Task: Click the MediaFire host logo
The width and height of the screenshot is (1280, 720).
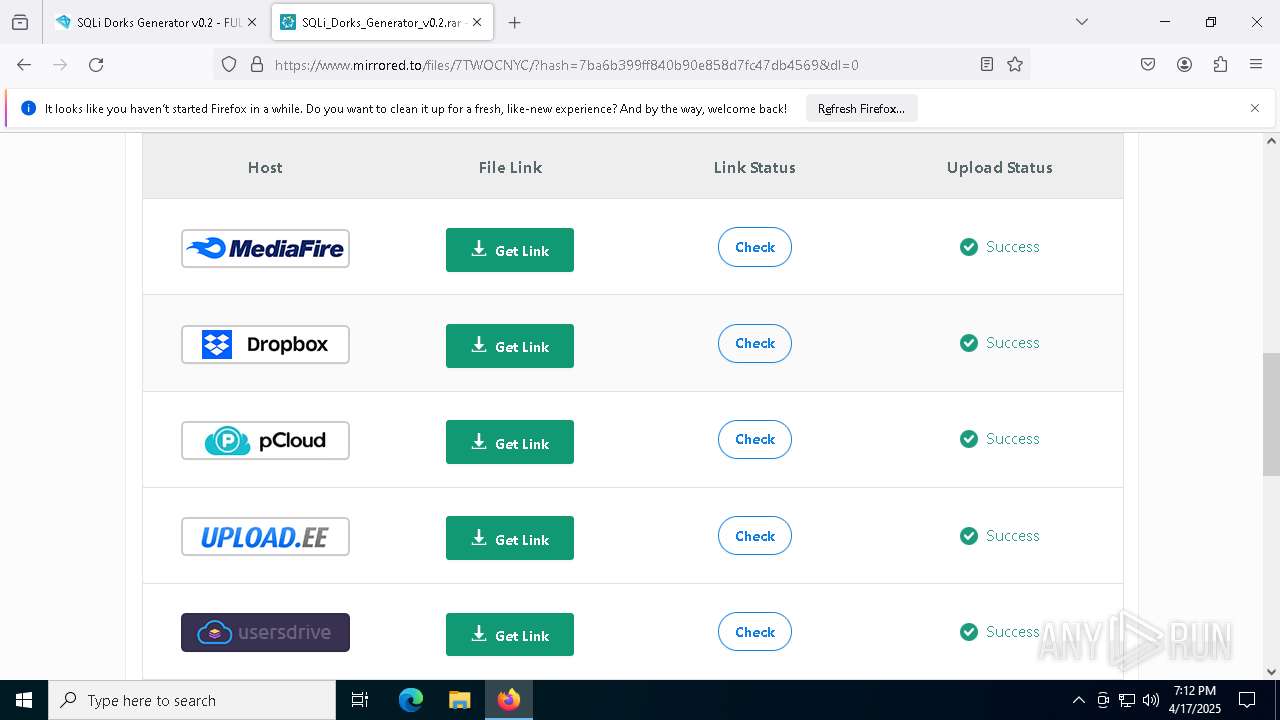Action: pyautogui.click(x=265, y=248)
